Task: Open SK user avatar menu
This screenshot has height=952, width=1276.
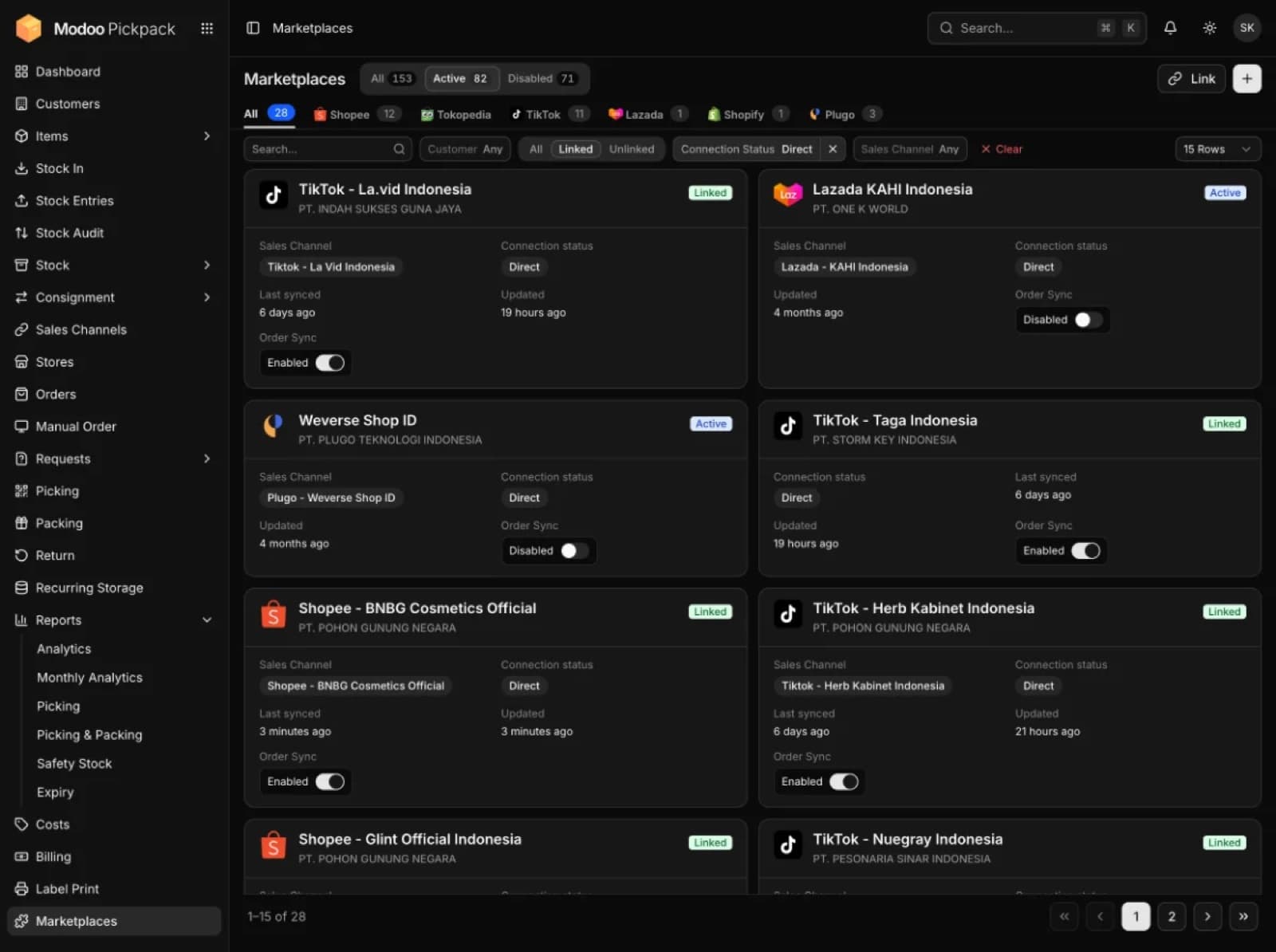Action: point(1246,28)
